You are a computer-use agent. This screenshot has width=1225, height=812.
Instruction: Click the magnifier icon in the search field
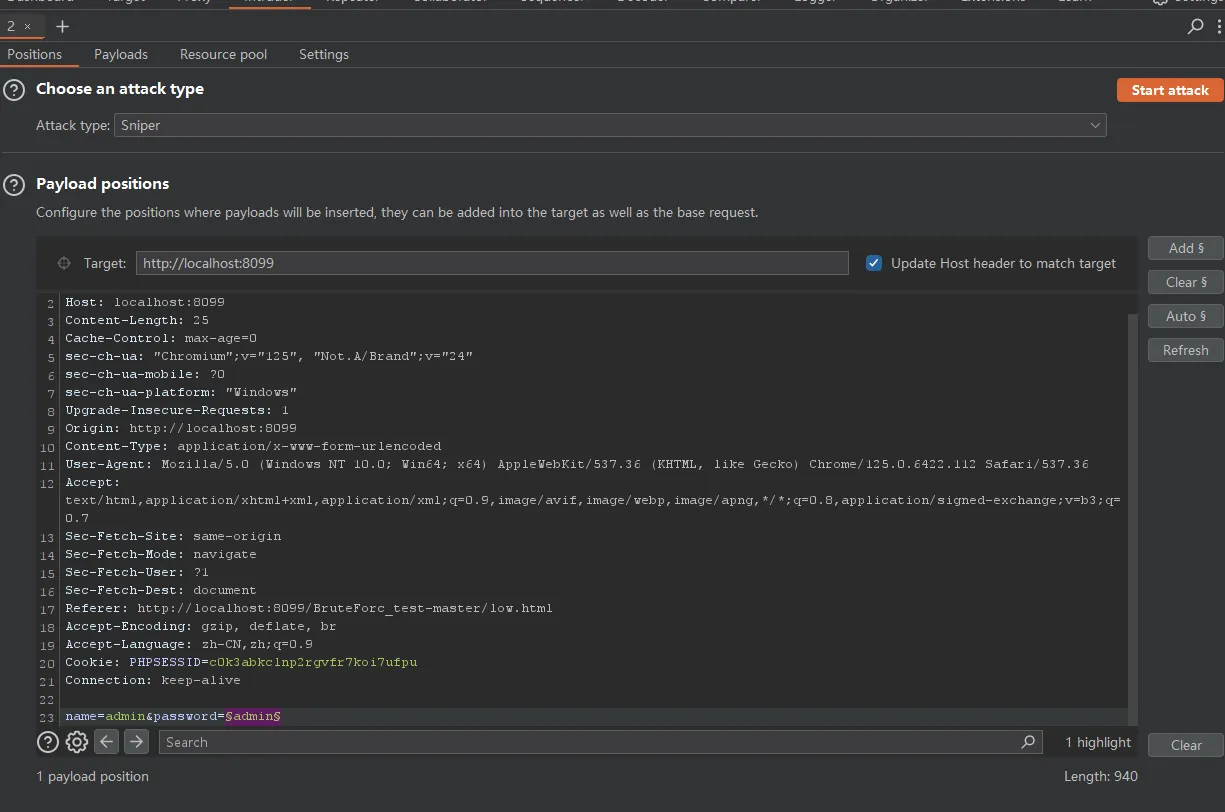[1028, 742]
